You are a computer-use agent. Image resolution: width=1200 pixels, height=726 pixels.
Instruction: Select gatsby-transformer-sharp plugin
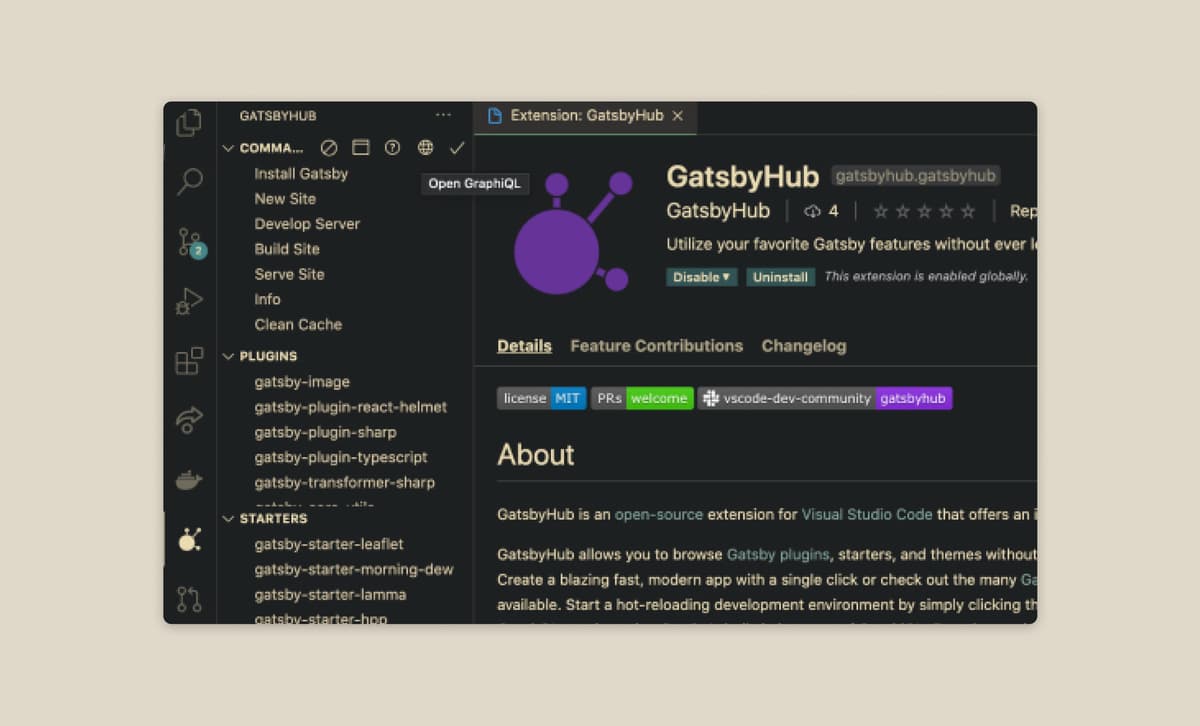tap(345, 482)
